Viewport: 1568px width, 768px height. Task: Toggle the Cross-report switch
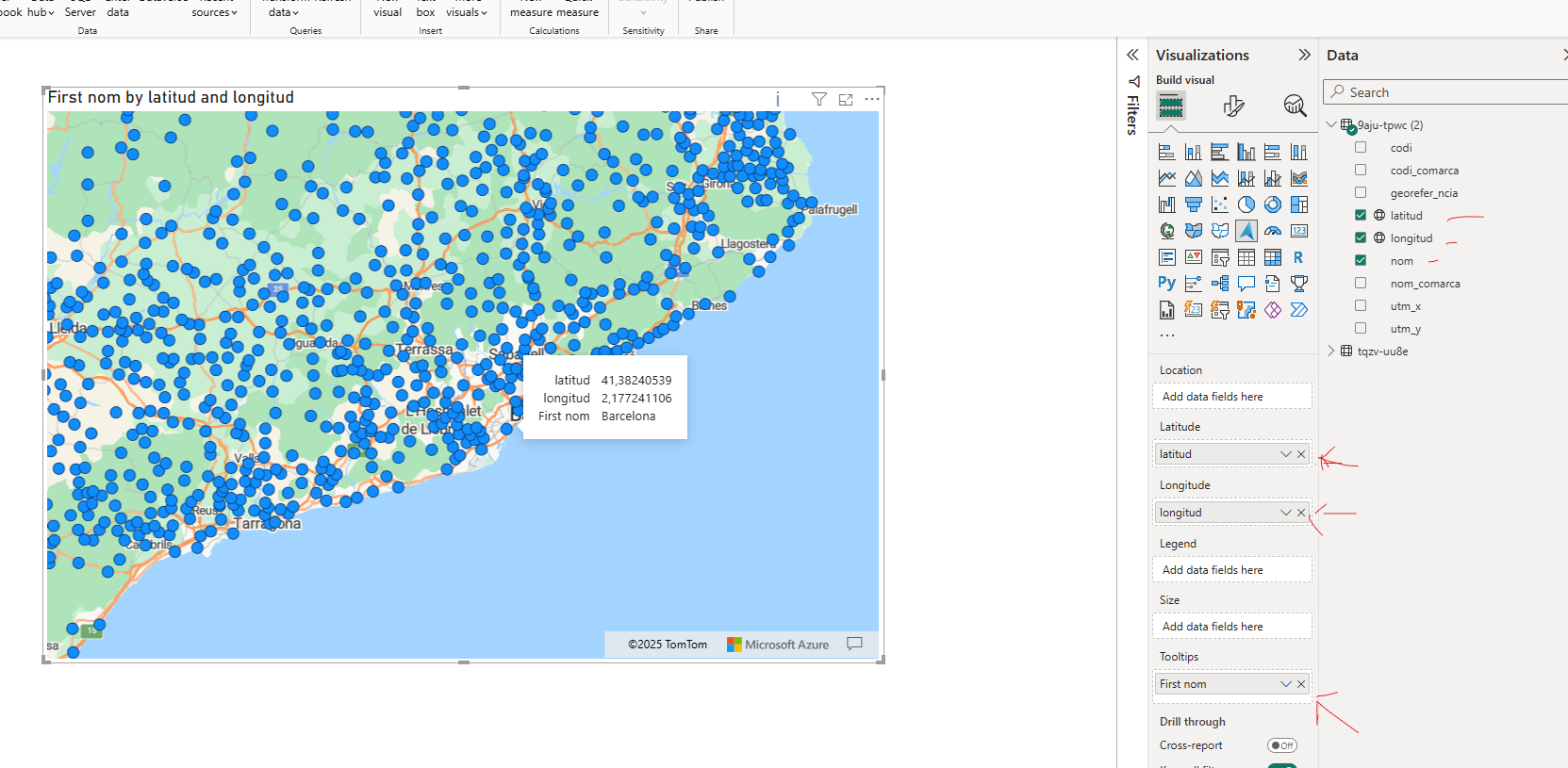1282,745
